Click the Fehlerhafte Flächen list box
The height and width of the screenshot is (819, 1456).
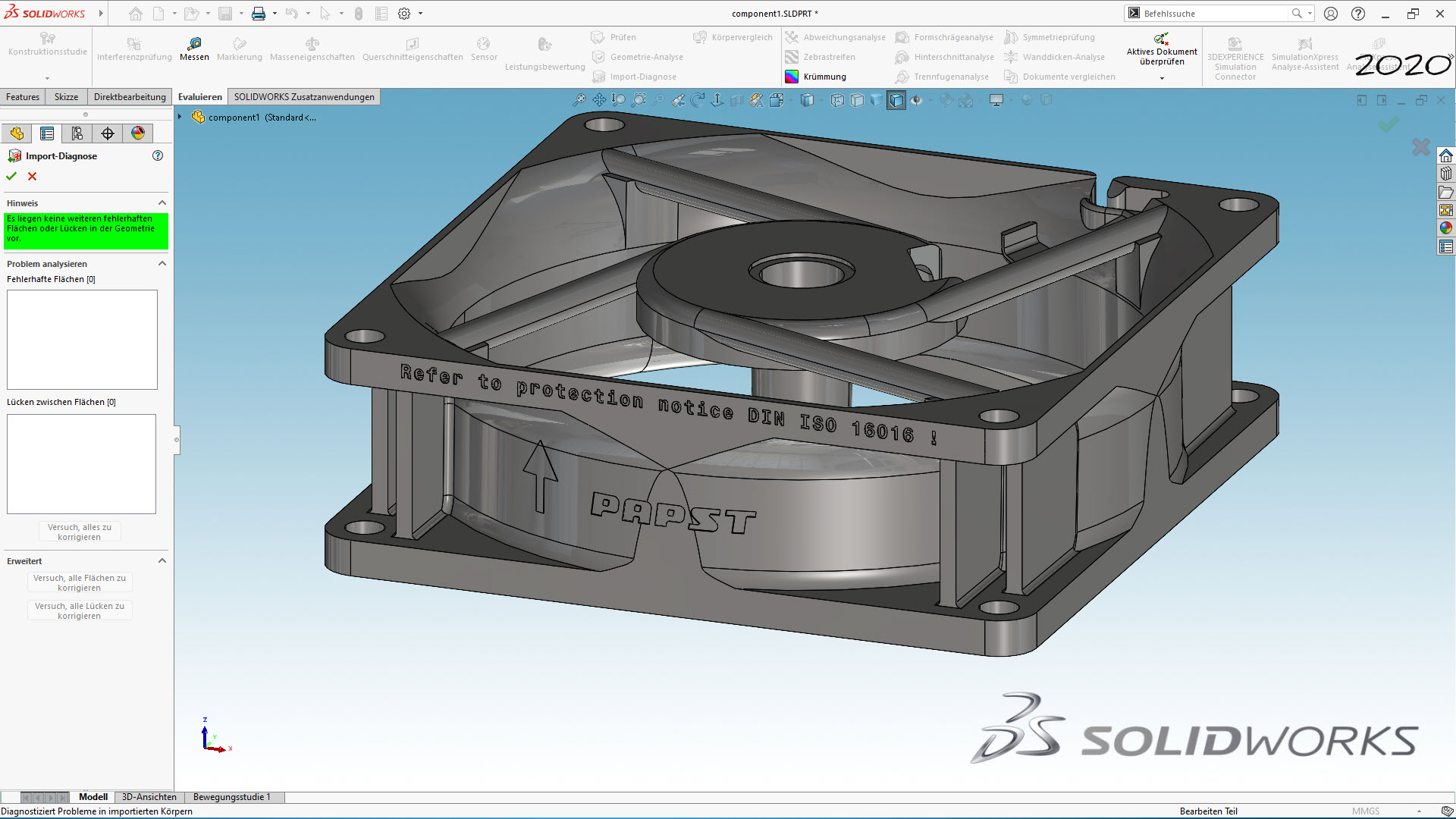coord(82,340)
